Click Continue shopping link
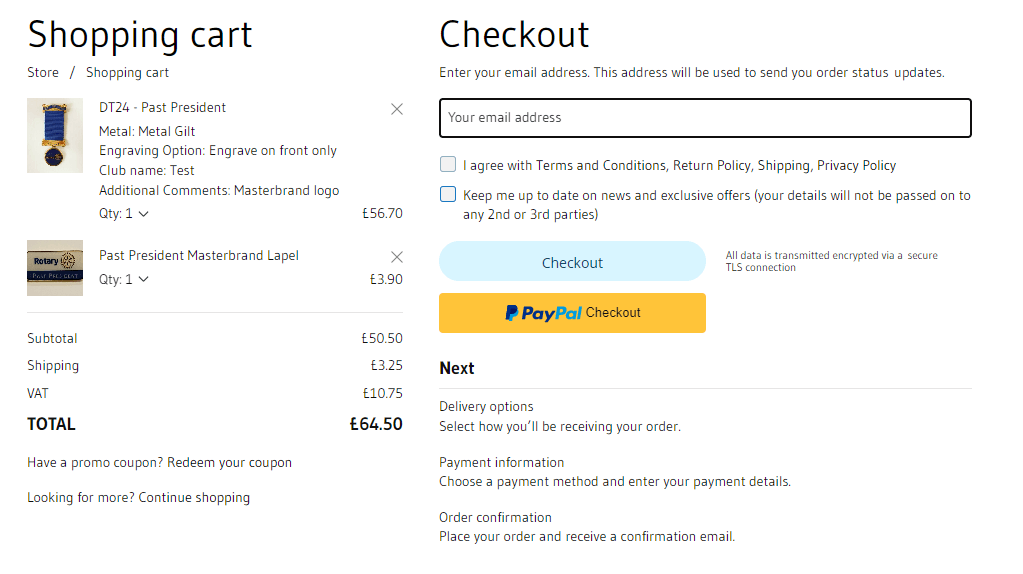 pos(194,498)
